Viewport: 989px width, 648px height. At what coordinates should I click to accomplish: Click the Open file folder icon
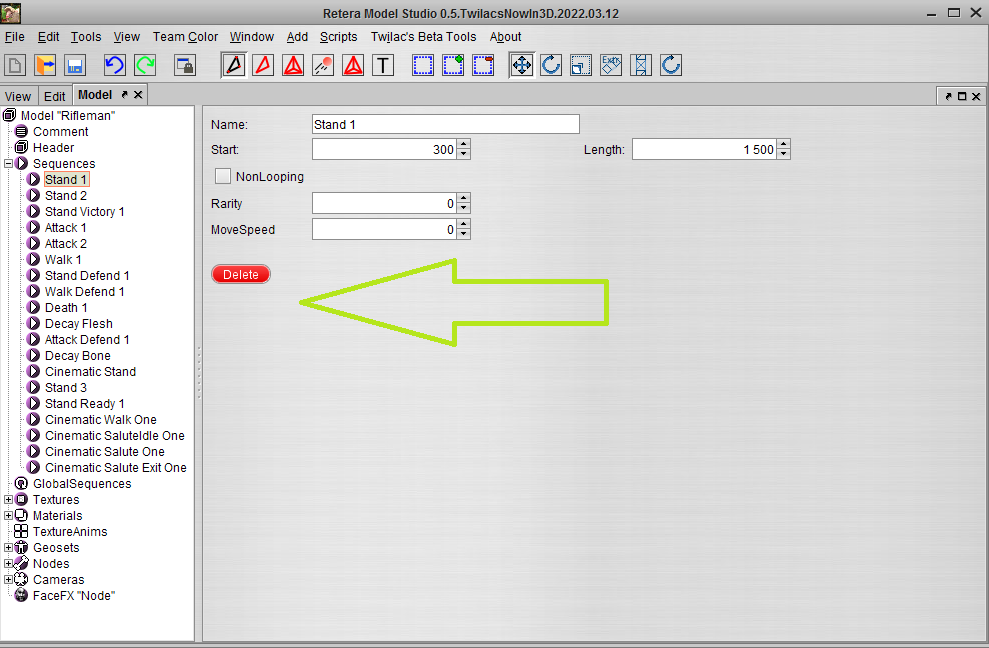[45, 65]
